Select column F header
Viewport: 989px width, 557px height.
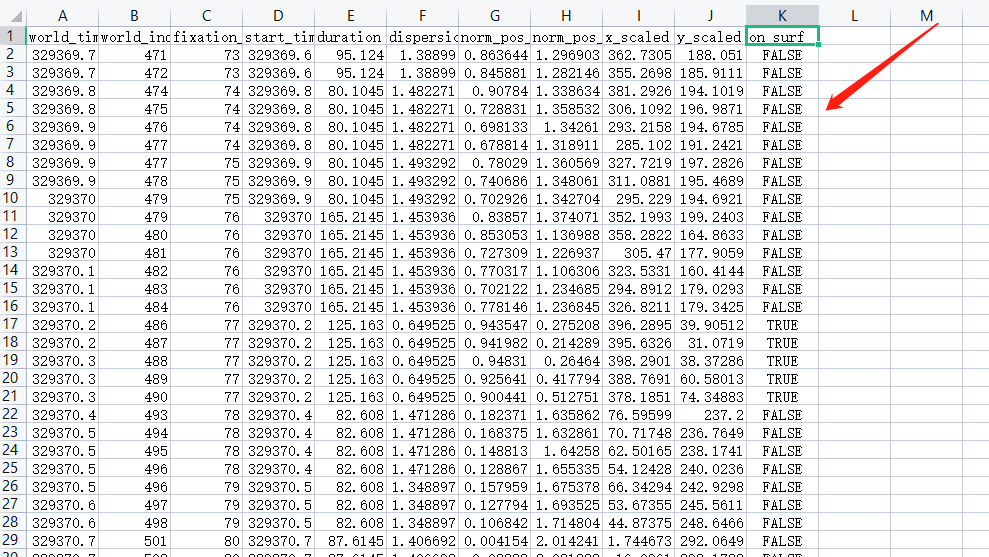click(422, 15)
